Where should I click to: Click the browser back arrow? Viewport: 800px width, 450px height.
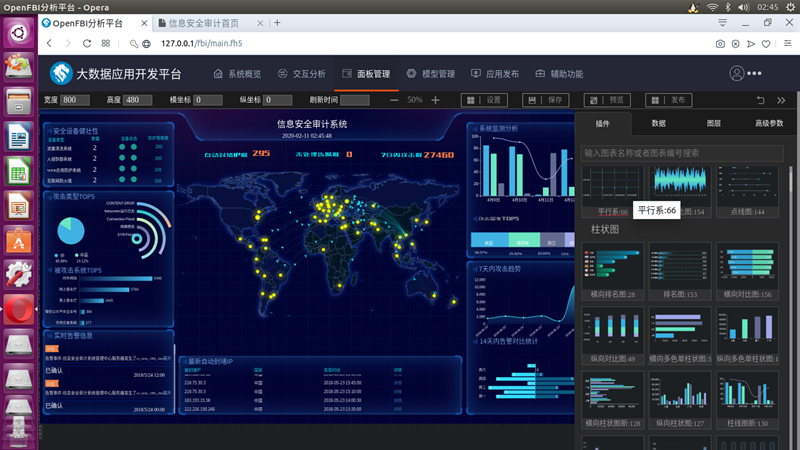click(49, 43)
